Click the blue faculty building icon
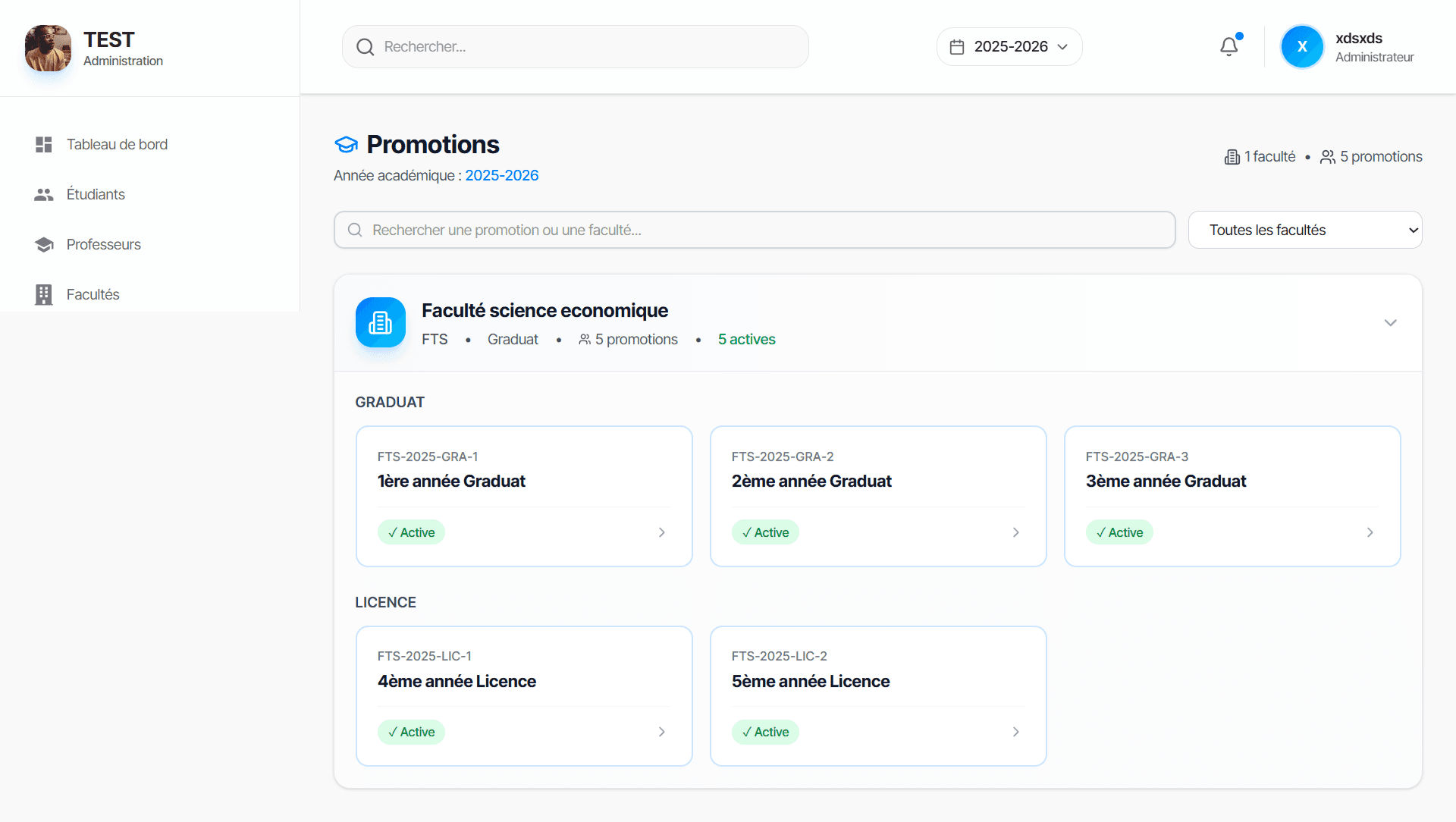Image resolution: width=1456 pixels, height=822 pixels. tap(380, 322)
